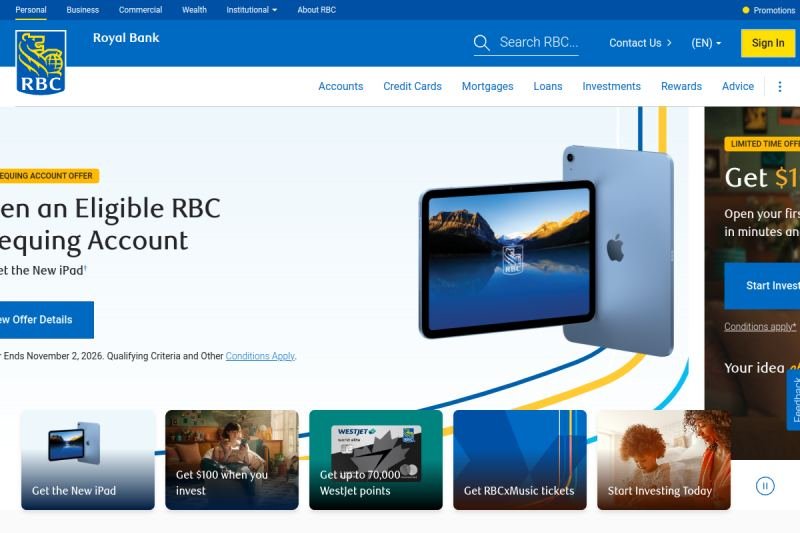Open the three-dot more menu
The width and height of the screenshot is (800, 533).
click(780, 87)
